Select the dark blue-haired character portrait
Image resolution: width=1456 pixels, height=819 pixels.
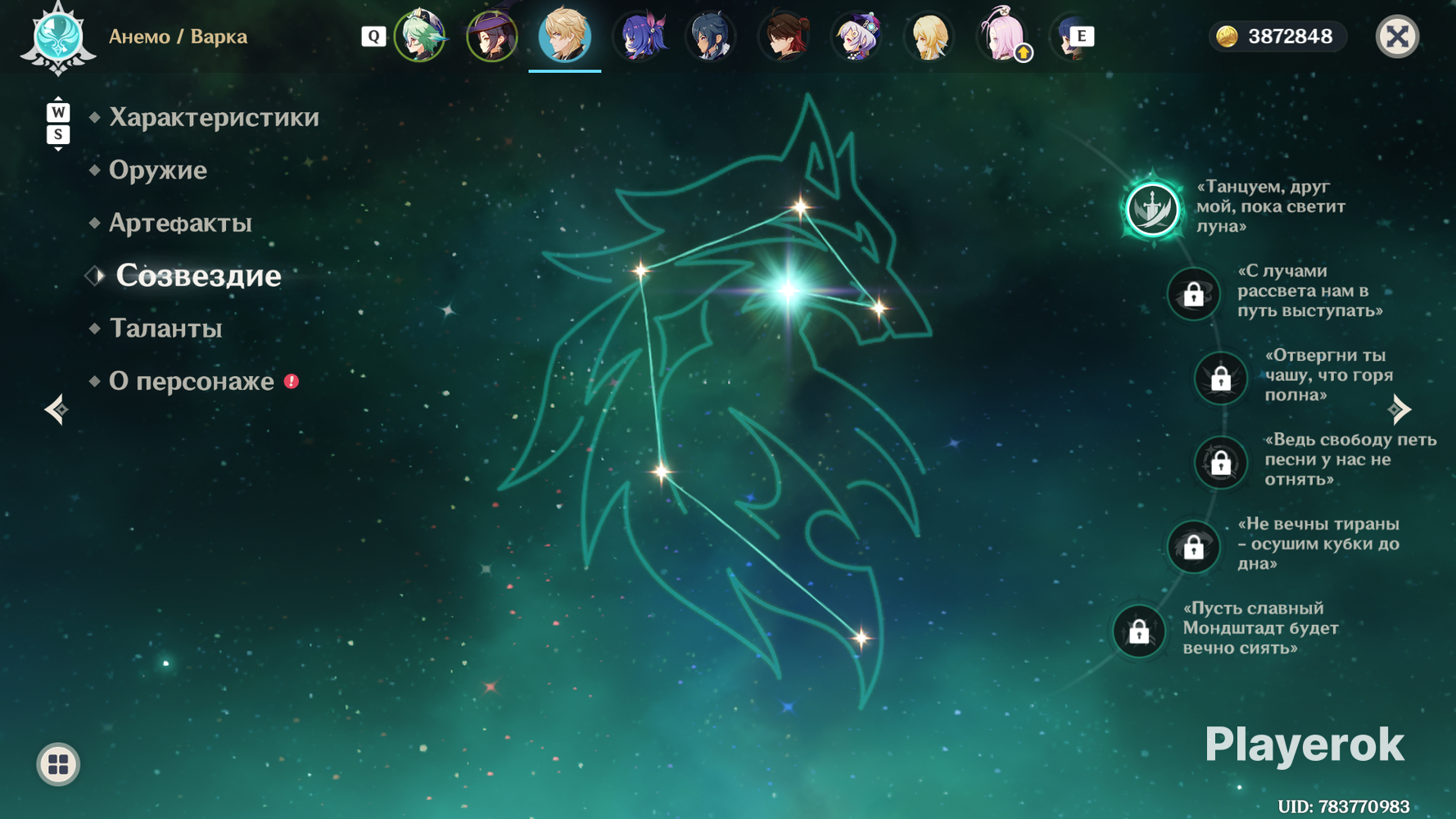click(711, 35)
